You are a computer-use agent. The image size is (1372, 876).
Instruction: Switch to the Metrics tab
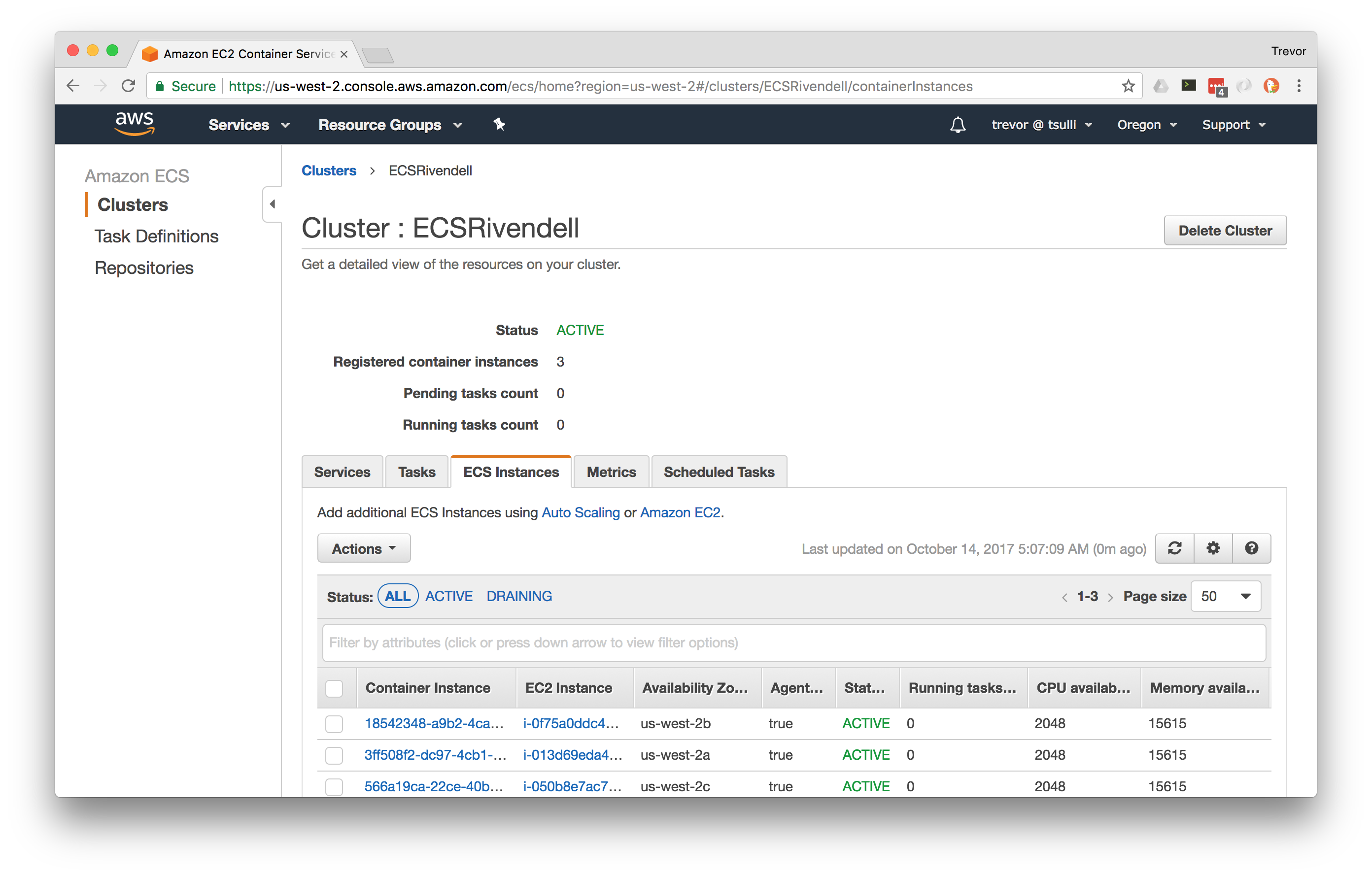coord(611,472)
